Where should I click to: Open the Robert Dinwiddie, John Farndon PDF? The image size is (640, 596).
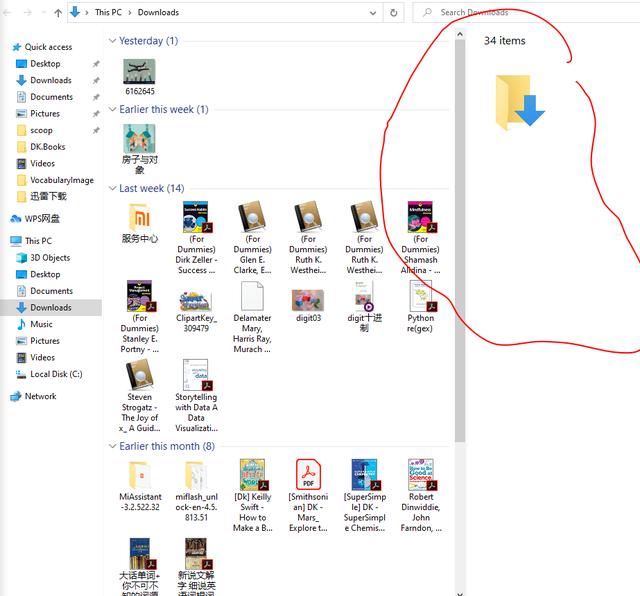coord(421,496)
